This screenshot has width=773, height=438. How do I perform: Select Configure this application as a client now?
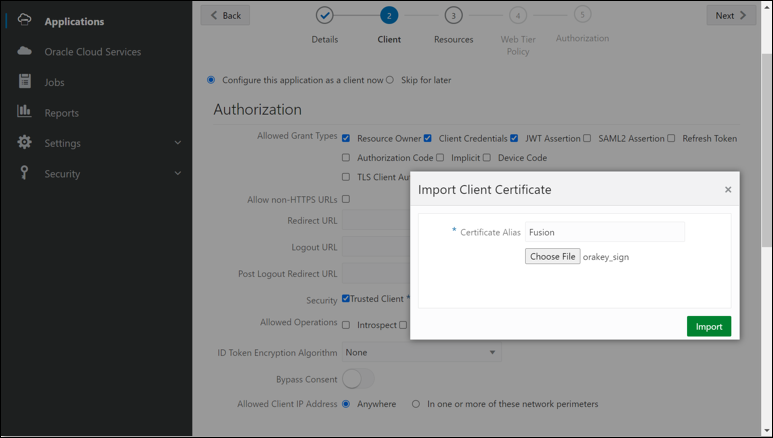211,80
